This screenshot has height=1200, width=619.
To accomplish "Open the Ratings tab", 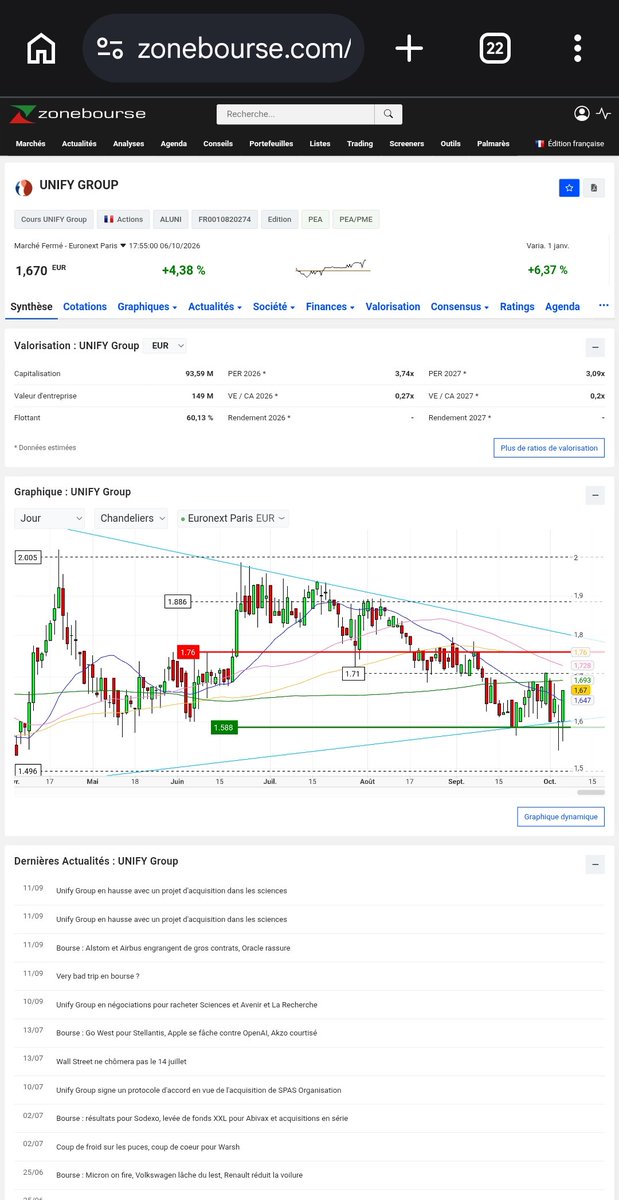I will (x=517, y=307).
